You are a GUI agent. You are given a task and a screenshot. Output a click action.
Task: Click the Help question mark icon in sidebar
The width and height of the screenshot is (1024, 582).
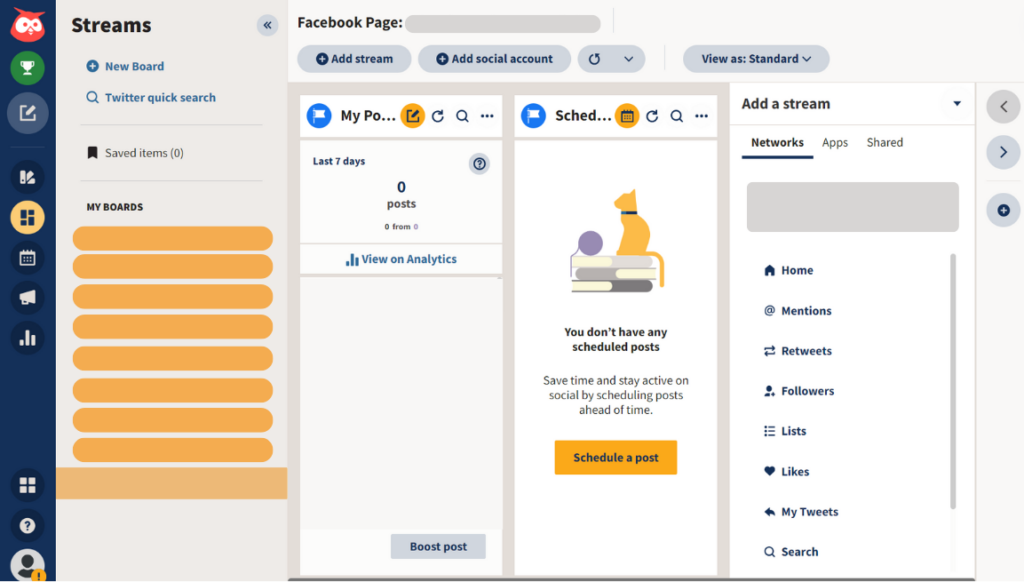(27, 525)
